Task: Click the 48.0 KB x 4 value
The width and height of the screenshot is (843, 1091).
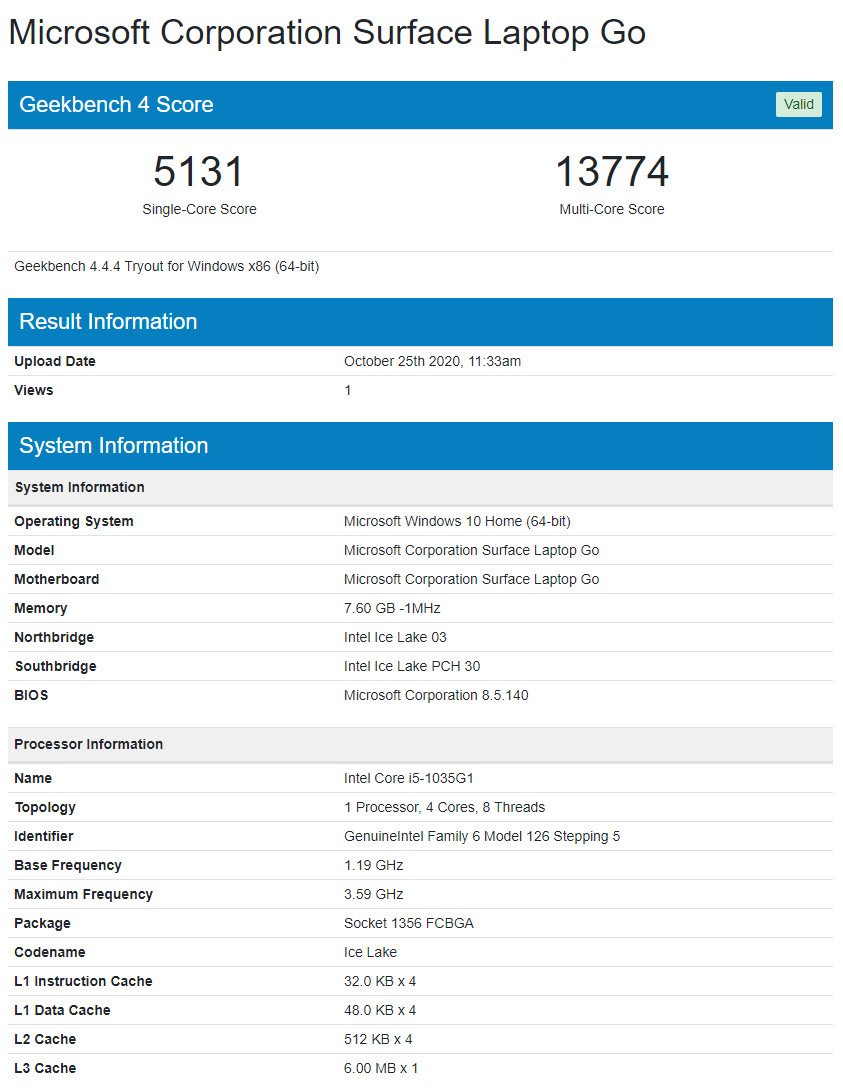Action: [380, 1010]
